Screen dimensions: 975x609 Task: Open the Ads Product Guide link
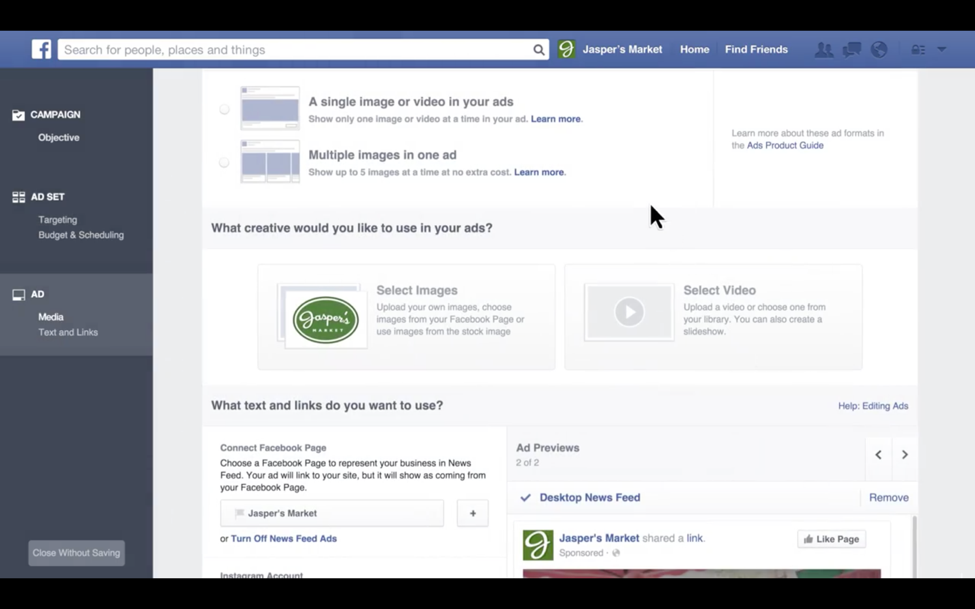tap(784, 146)
